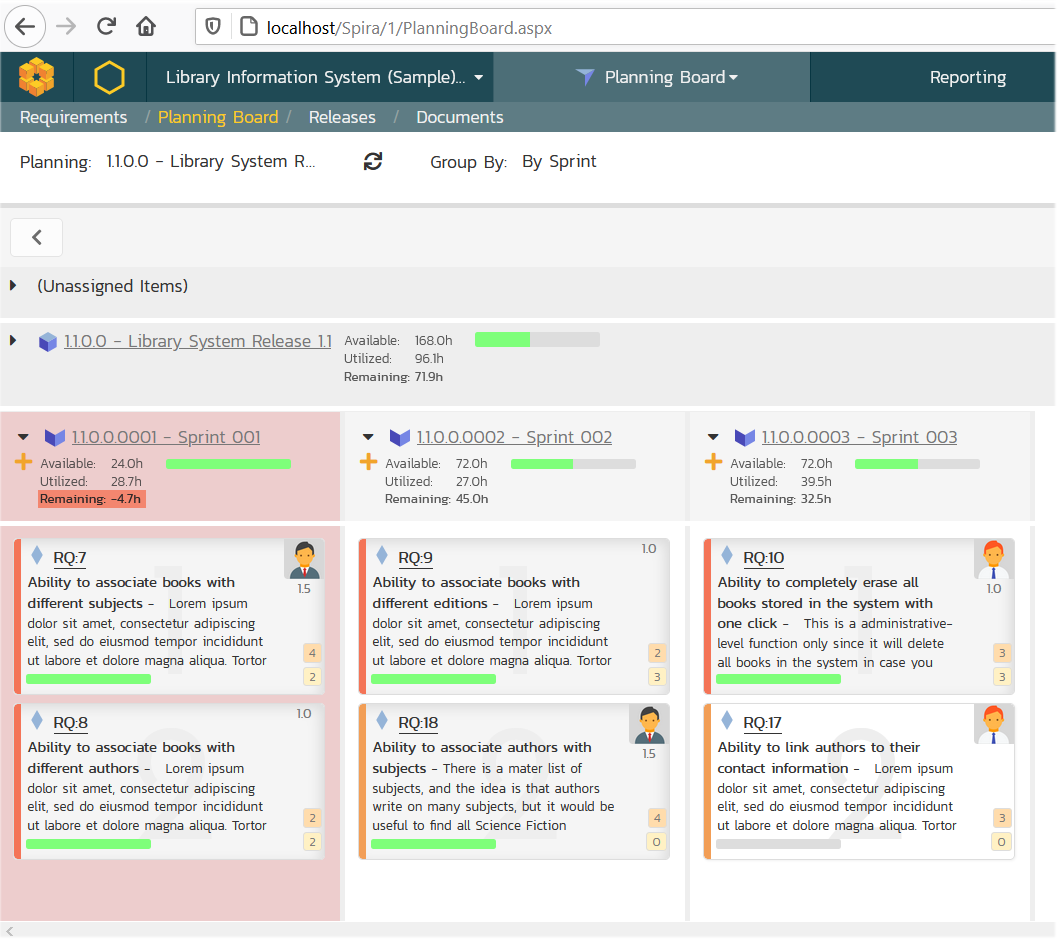Click the diamond requirement icon on RQ:9
This screenshot has height=940, width=1058.
click(x=382, y=556)
